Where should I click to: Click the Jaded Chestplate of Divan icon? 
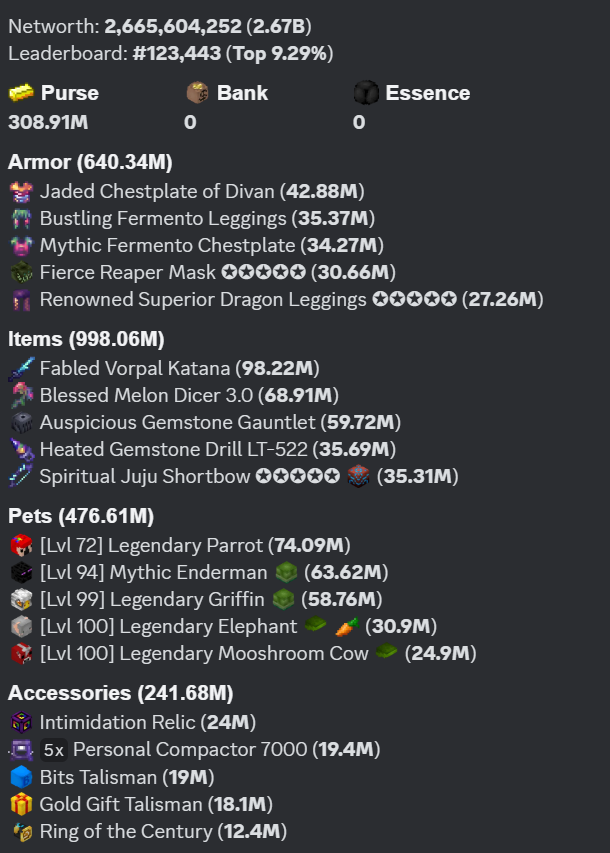click(22, 191)
